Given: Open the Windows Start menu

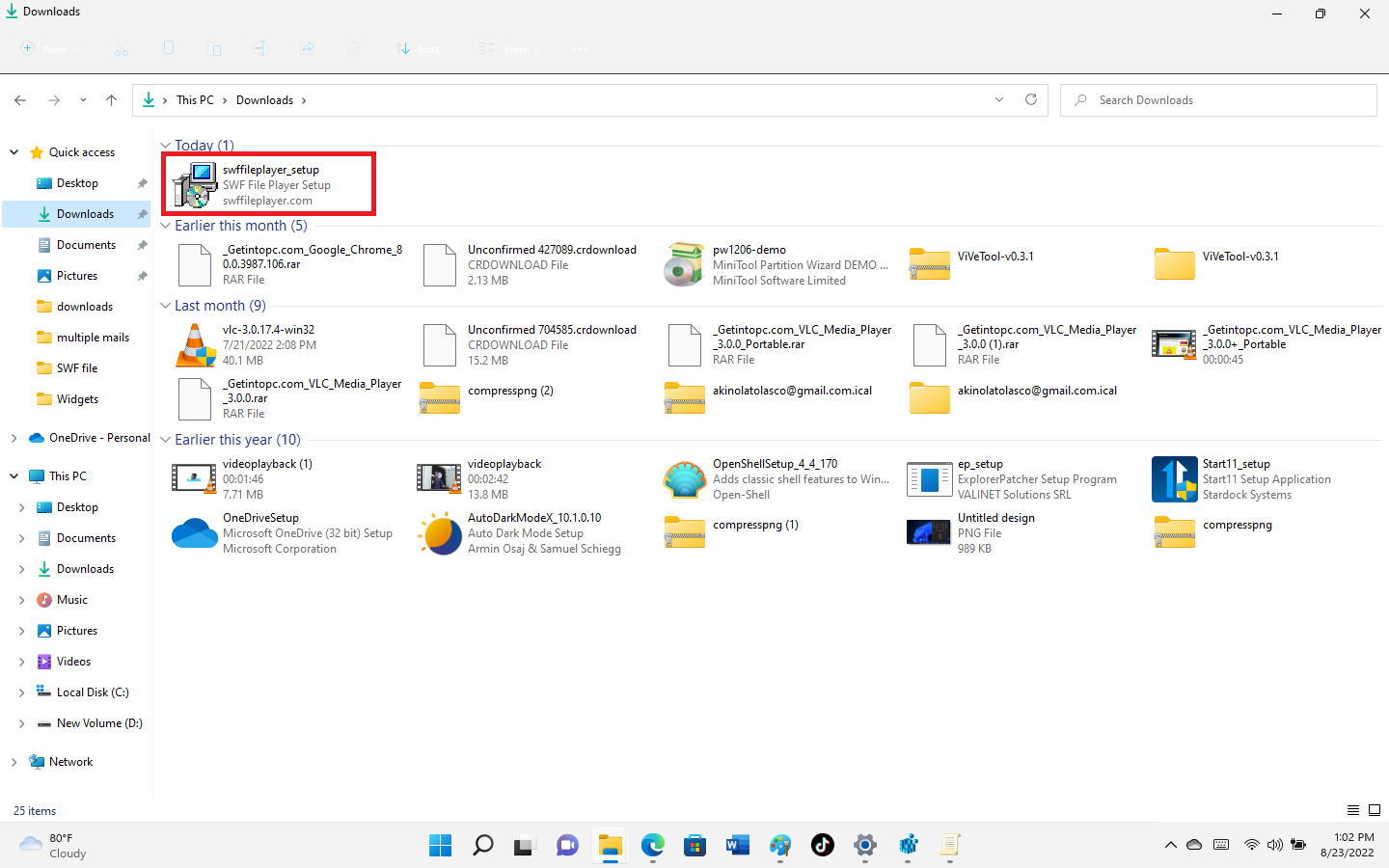Looking at the screenshot, I should [x=440, y=846].
